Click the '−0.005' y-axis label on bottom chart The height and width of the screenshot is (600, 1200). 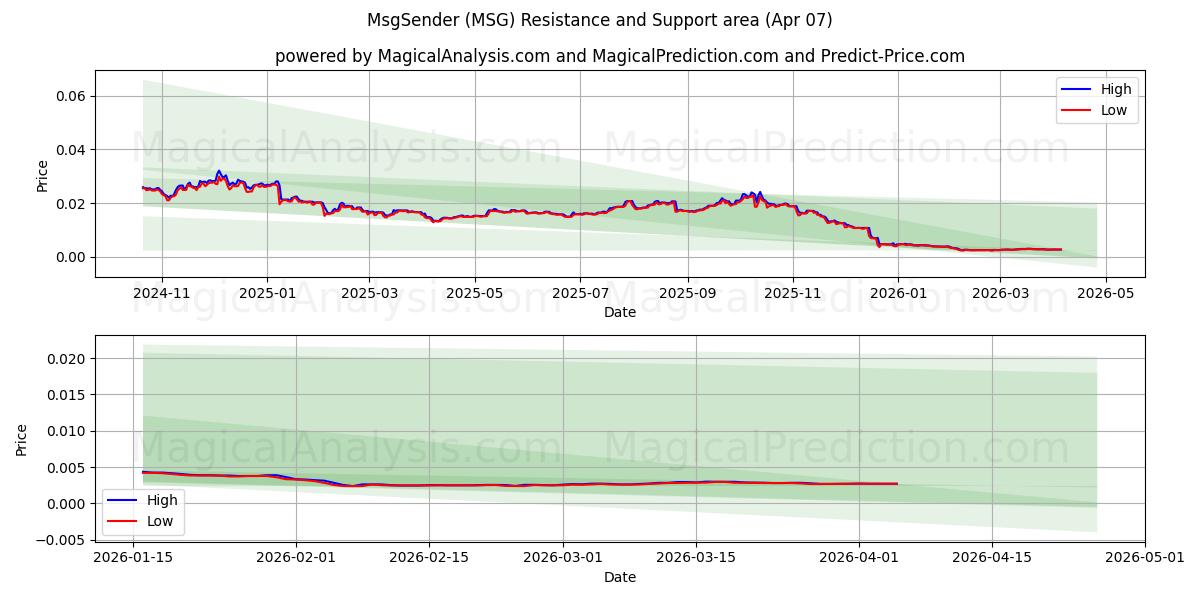coord(61,541)
